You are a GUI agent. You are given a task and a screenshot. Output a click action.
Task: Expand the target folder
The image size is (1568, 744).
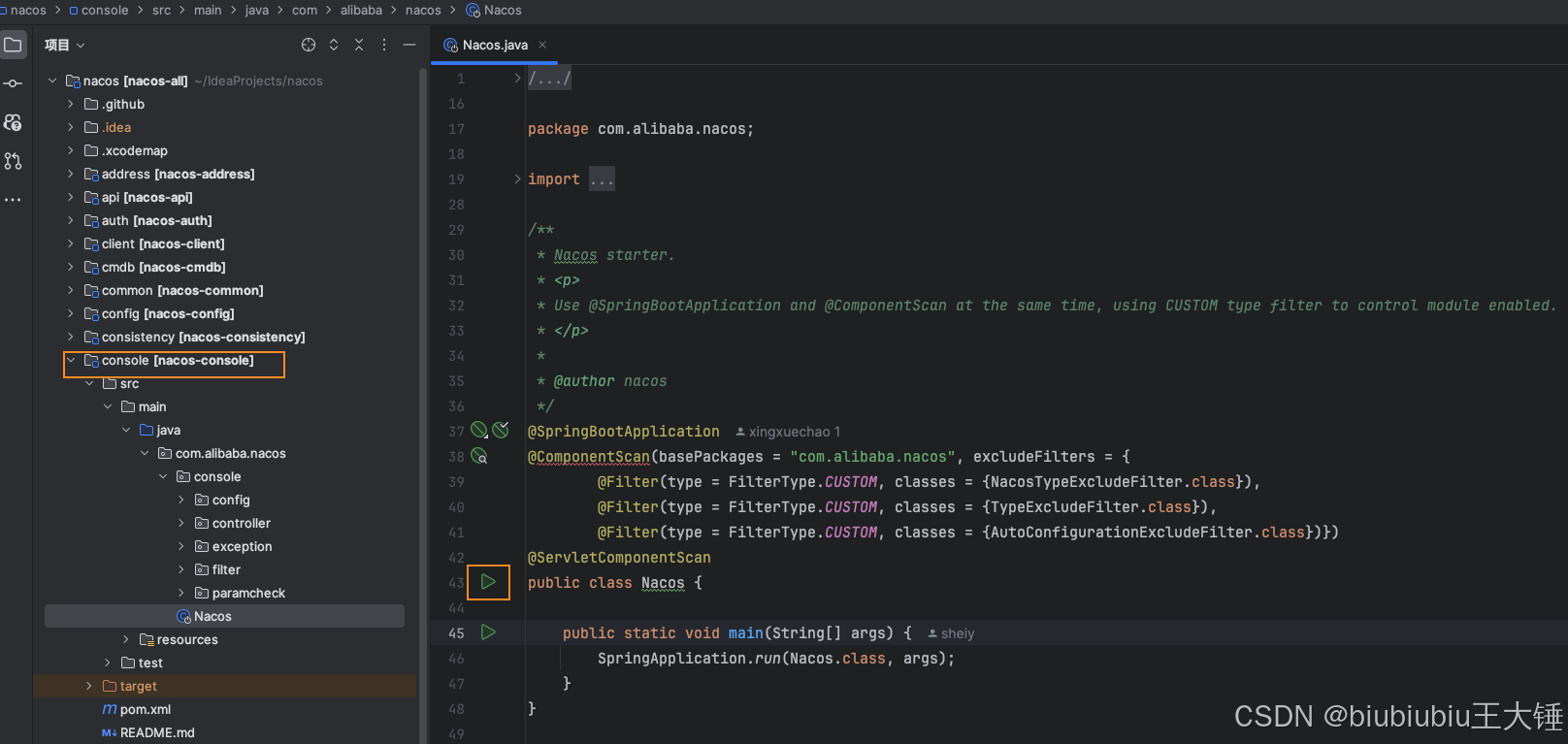tap(89, 686)
